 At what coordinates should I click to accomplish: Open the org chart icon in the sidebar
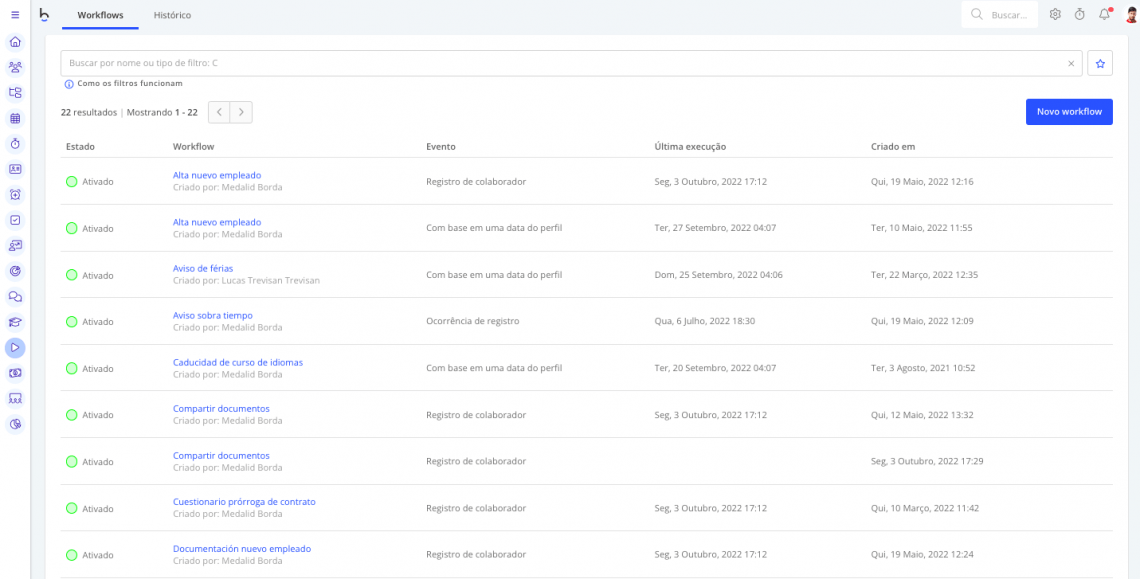(14, 91)
